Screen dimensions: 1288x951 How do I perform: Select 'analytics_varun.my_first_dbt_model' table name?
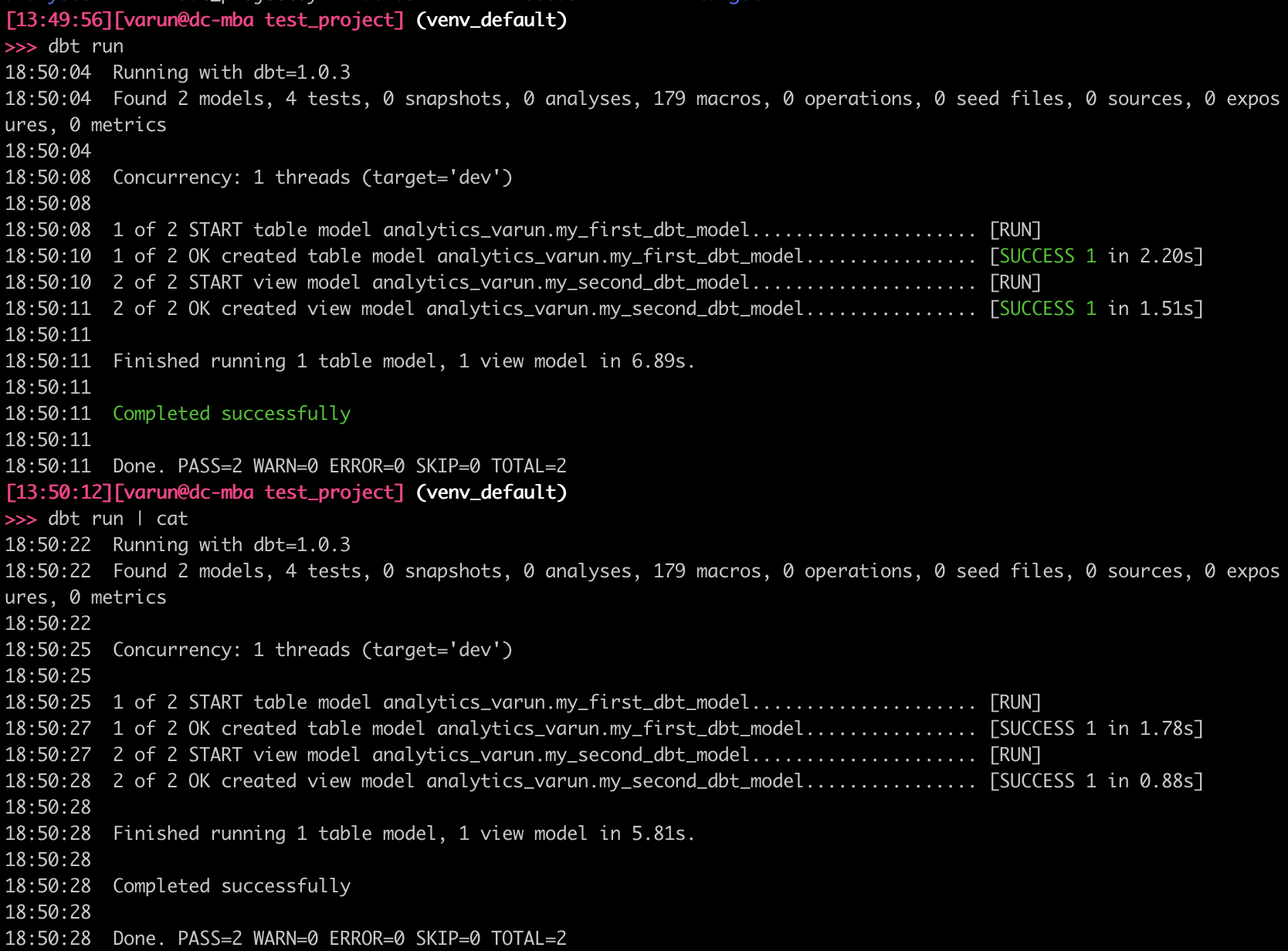[x=565, y=229]
